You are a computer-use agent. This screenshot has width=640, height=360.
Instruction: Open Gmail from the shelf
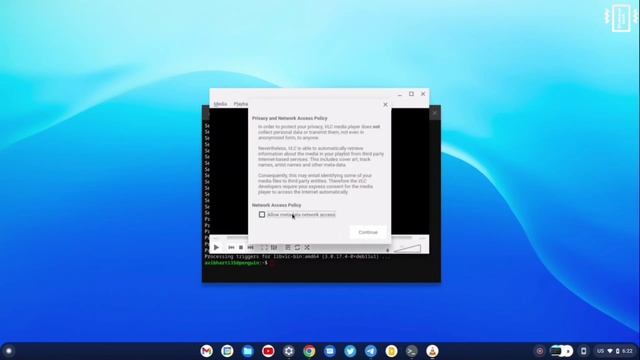click(x=207, y=351)
